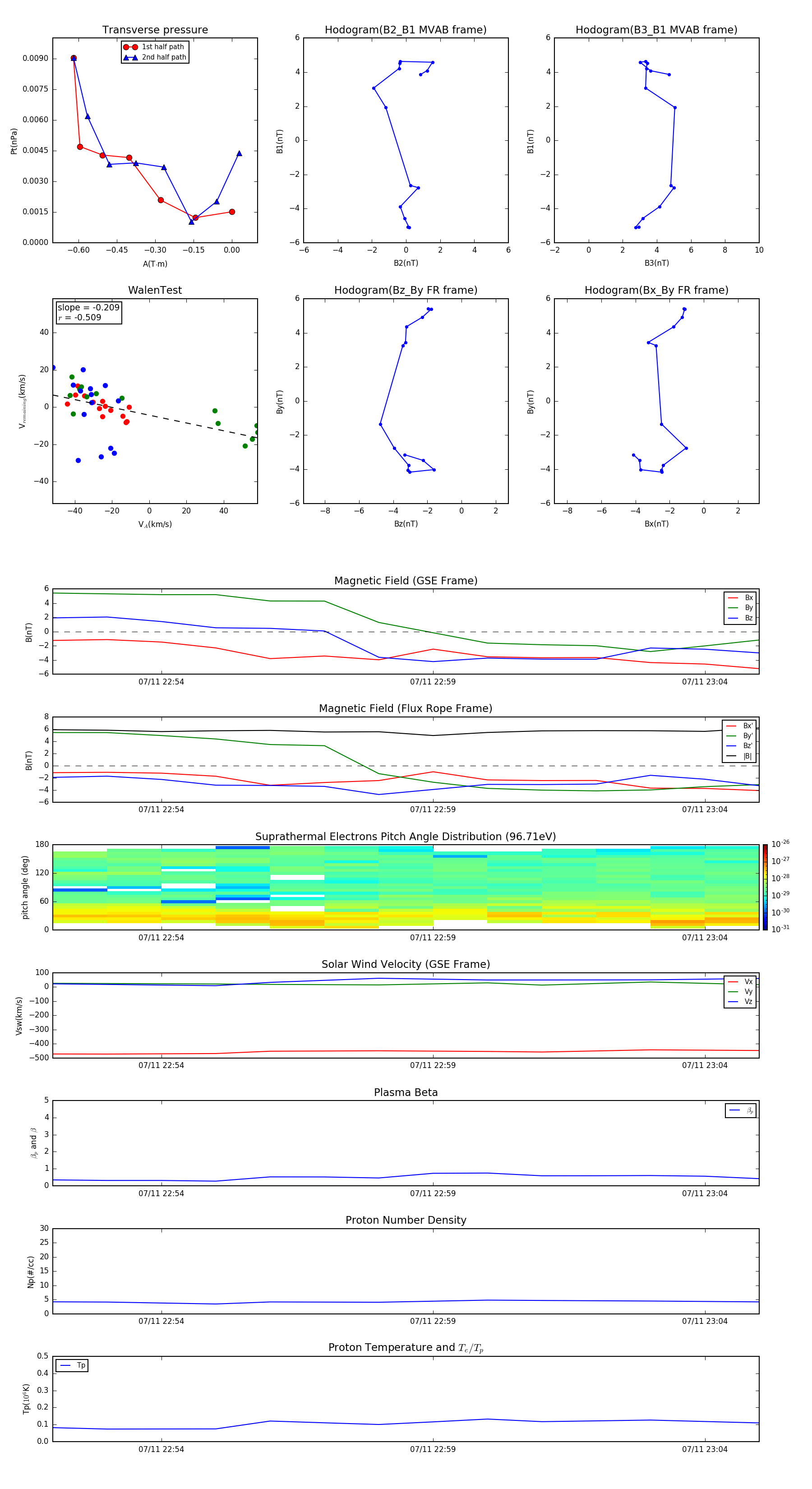The image size is (812, 1489).
Task: Click the 'Transverse pressure' plot title
Action: 155,30
